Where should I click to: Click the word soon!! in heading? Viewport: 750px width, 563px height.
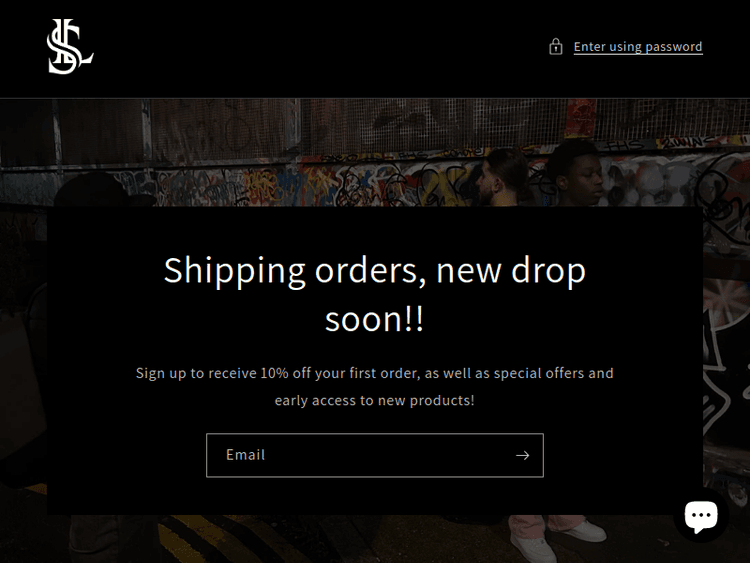point(374,319)
